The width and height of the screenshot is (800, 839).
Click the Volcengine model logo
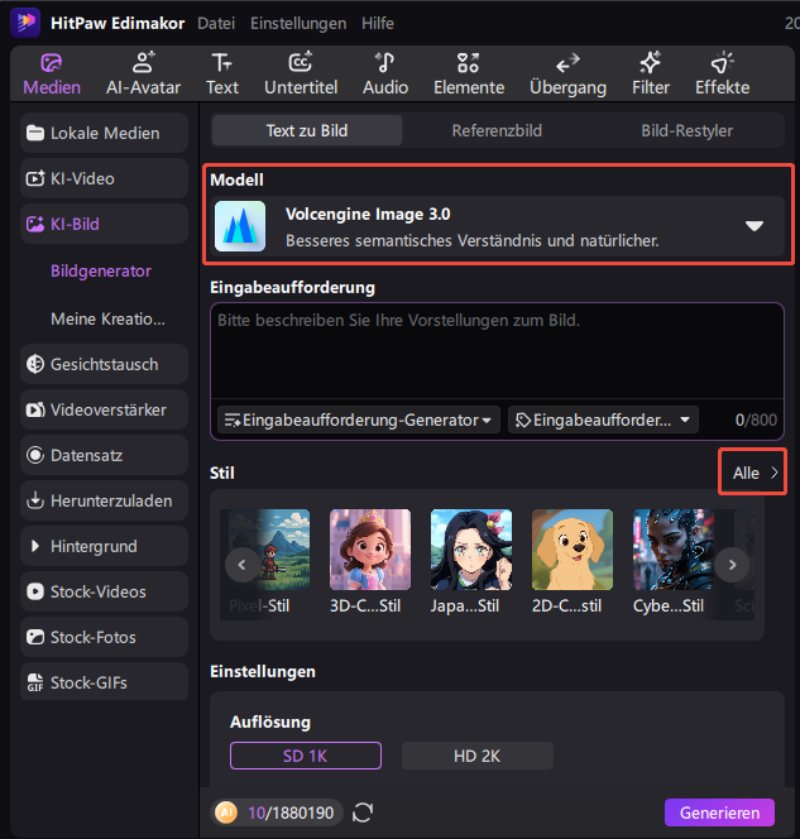(x=240, y=226)
